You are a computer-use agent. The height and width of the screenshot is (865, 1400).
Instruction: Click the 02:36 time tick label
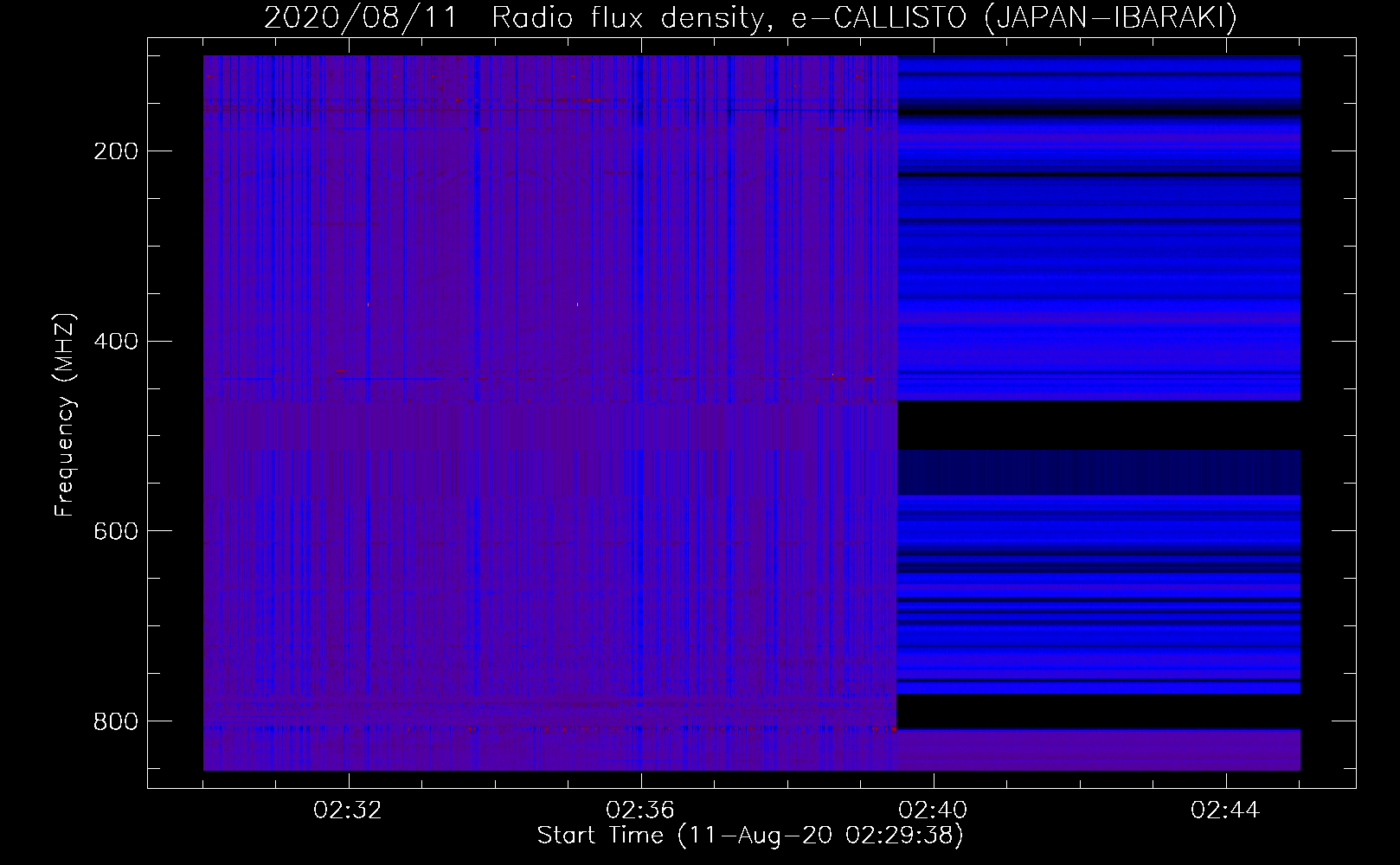click(641, 811)
